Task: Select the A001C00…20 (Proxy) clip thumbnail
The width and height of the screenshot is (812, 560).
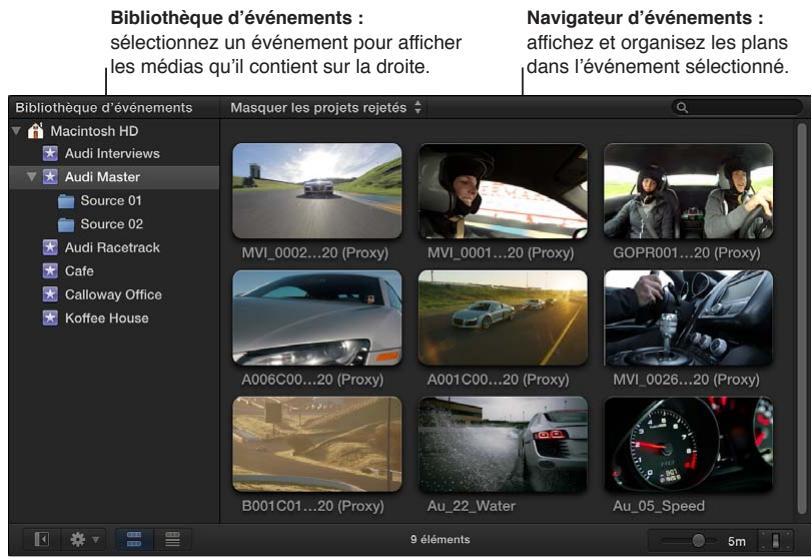Action: coord(503,318)
